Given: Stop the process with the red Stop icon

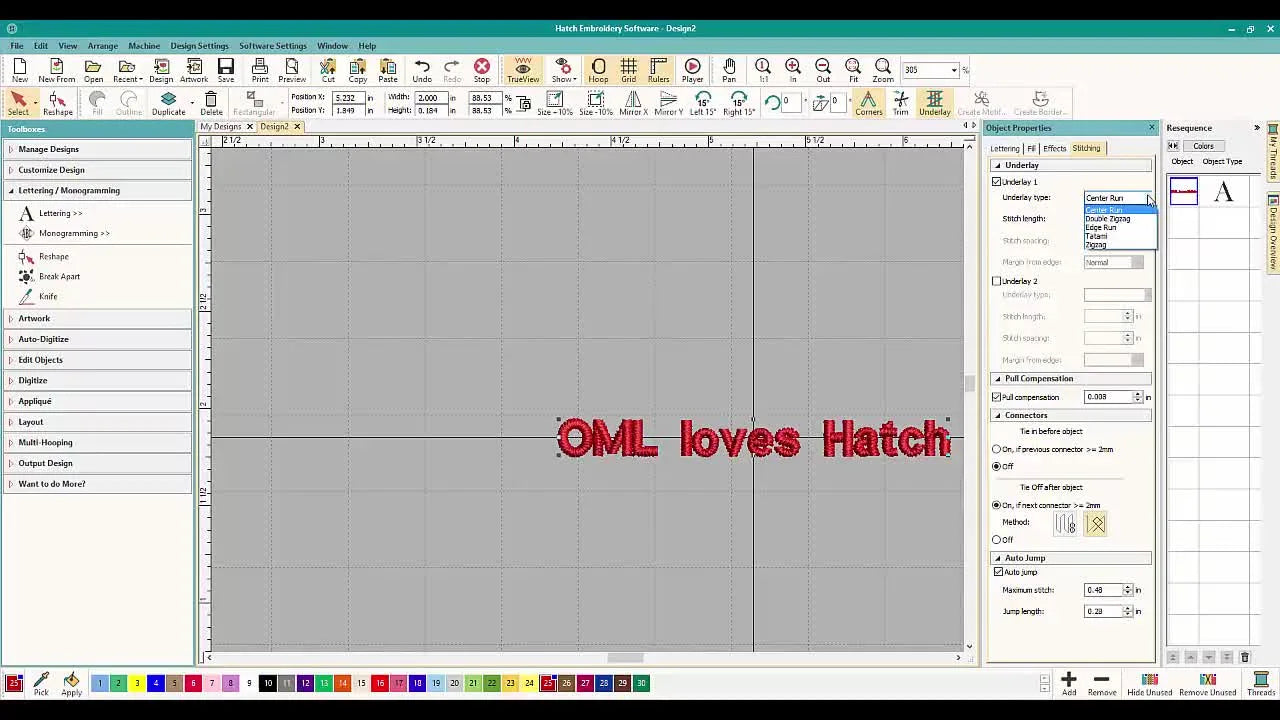Looking at the screenshot, I should (x=482, y=70).
